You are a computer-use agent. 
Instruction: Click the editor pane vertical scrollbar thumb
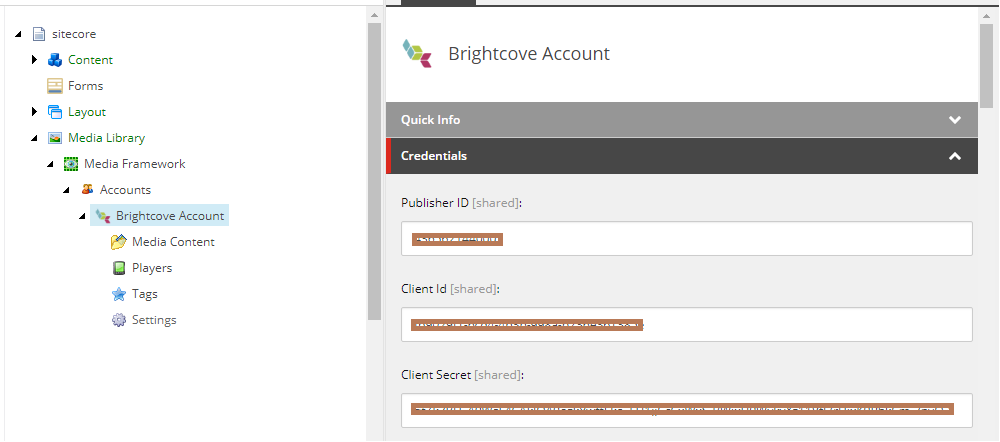coord(986,65)
